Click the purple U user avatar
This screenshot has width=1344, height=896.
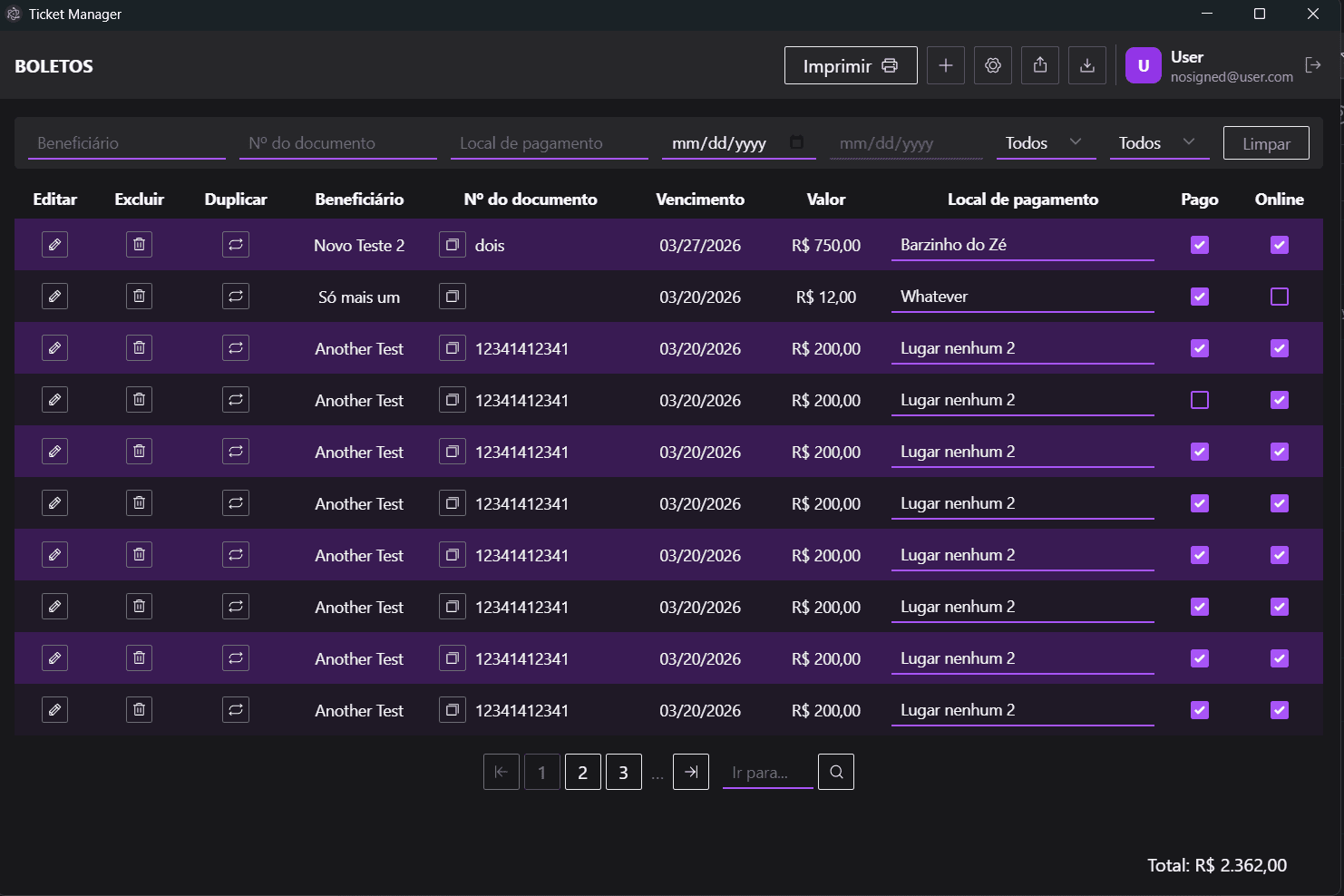[1144, 65]
